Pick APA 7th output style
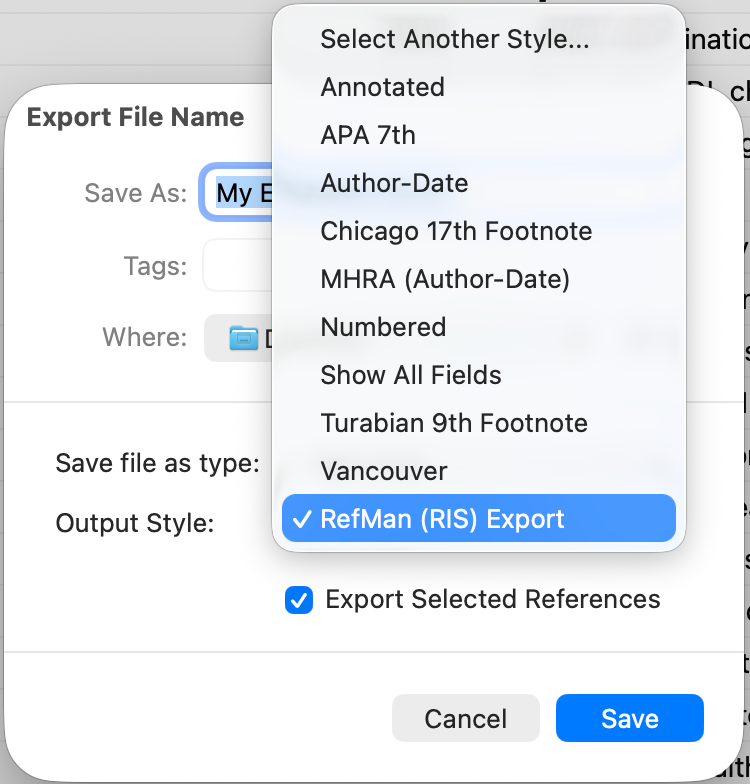Image resolution: width=750 pixels, height=784 pixels. [368, 135]
